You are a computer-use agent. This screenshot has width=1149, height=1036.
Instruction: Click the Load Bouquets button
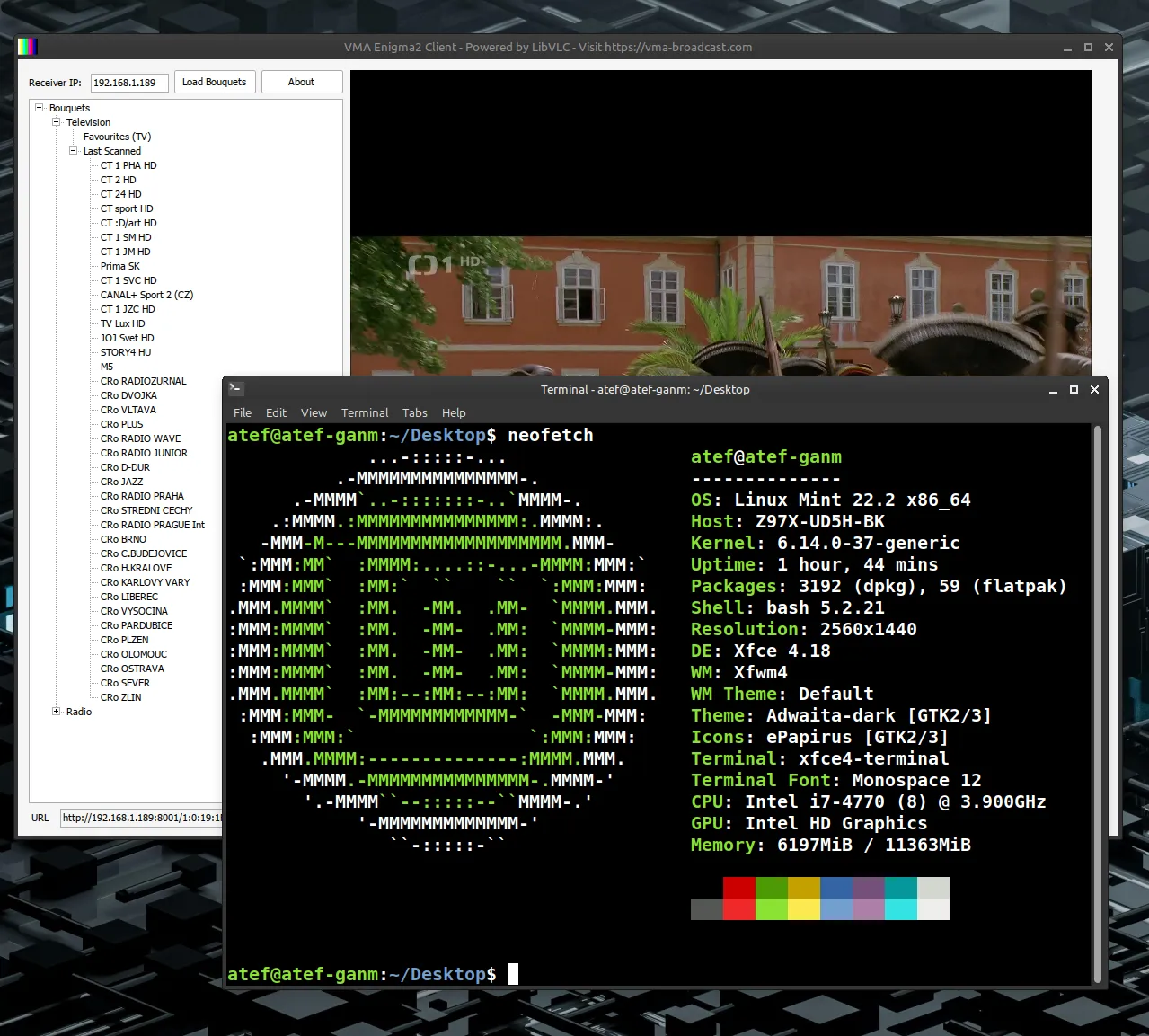coord(214,82)
